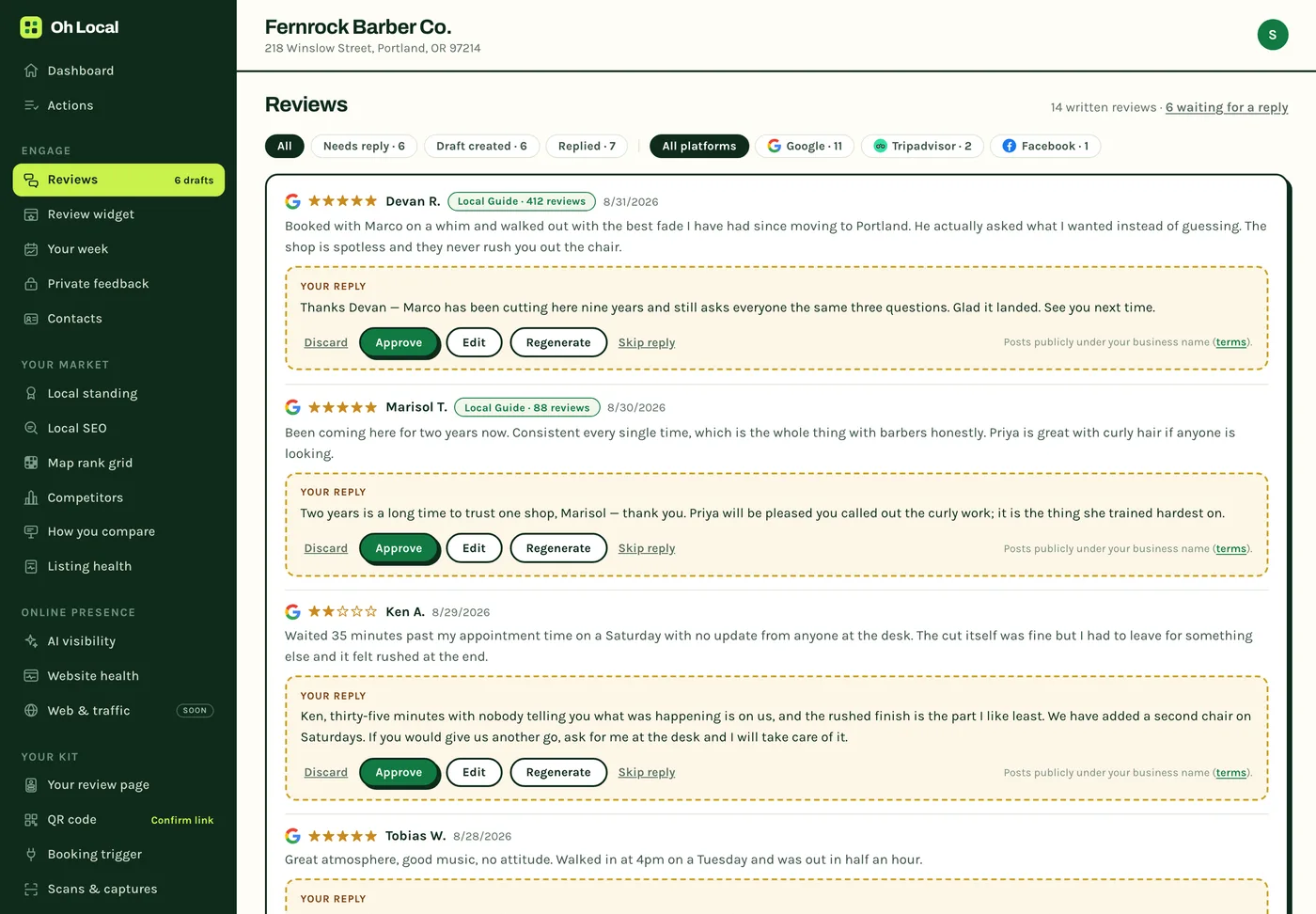Filter reviews by Google · 11
1316x914 pixels.
[x=805, y=146]
